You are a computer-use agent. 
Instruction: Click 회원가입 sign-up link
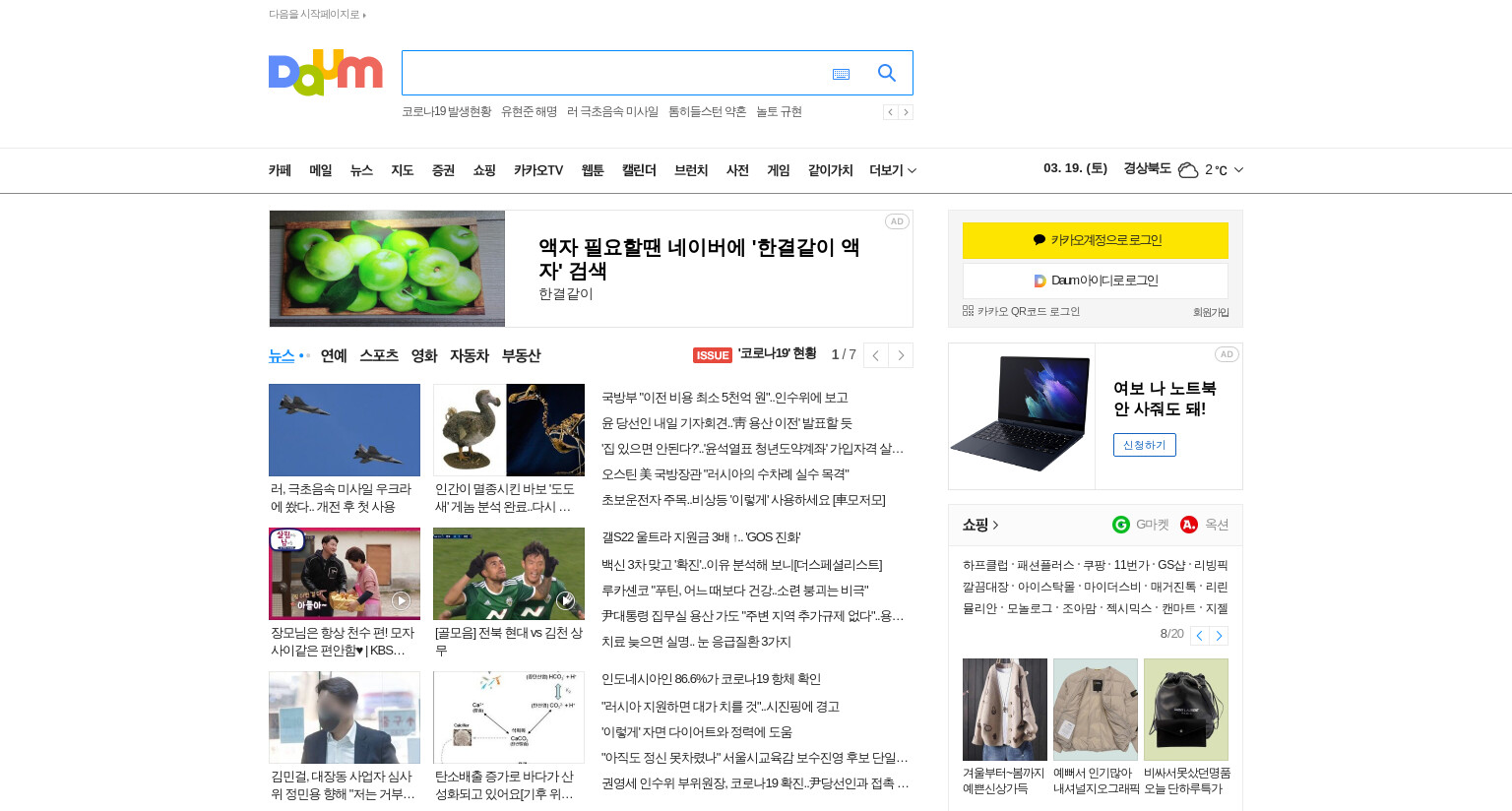point(1211,312)
